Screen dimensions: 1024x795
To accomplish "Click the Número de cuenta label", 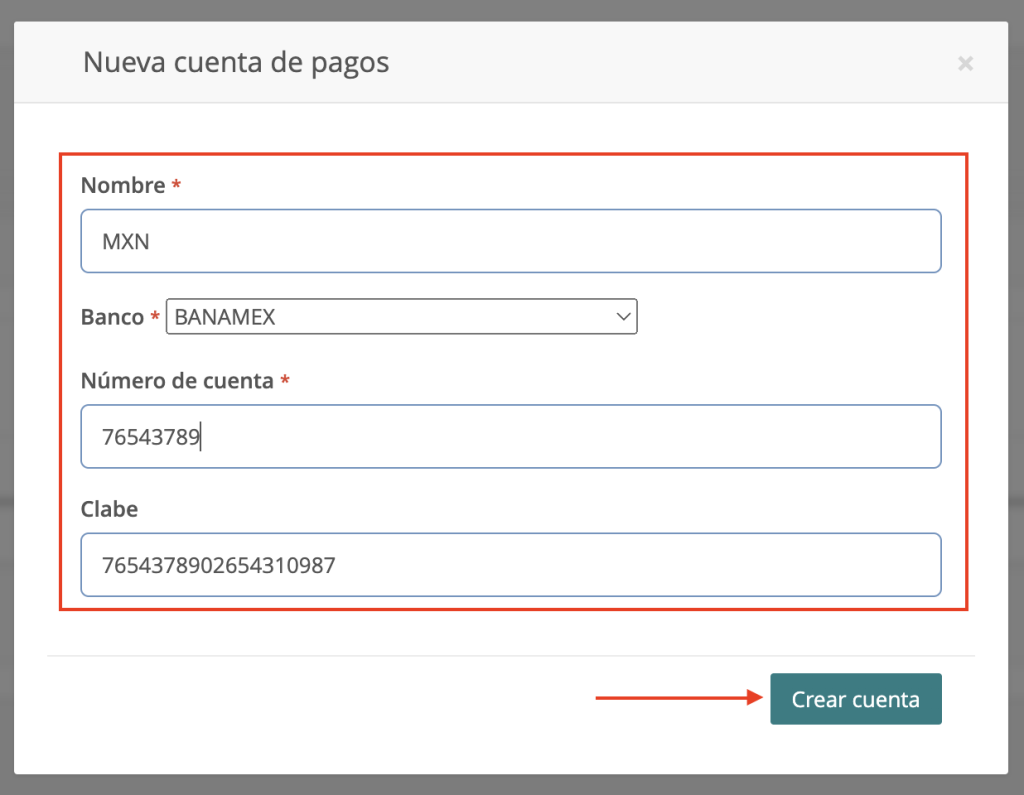I will 177,381.
